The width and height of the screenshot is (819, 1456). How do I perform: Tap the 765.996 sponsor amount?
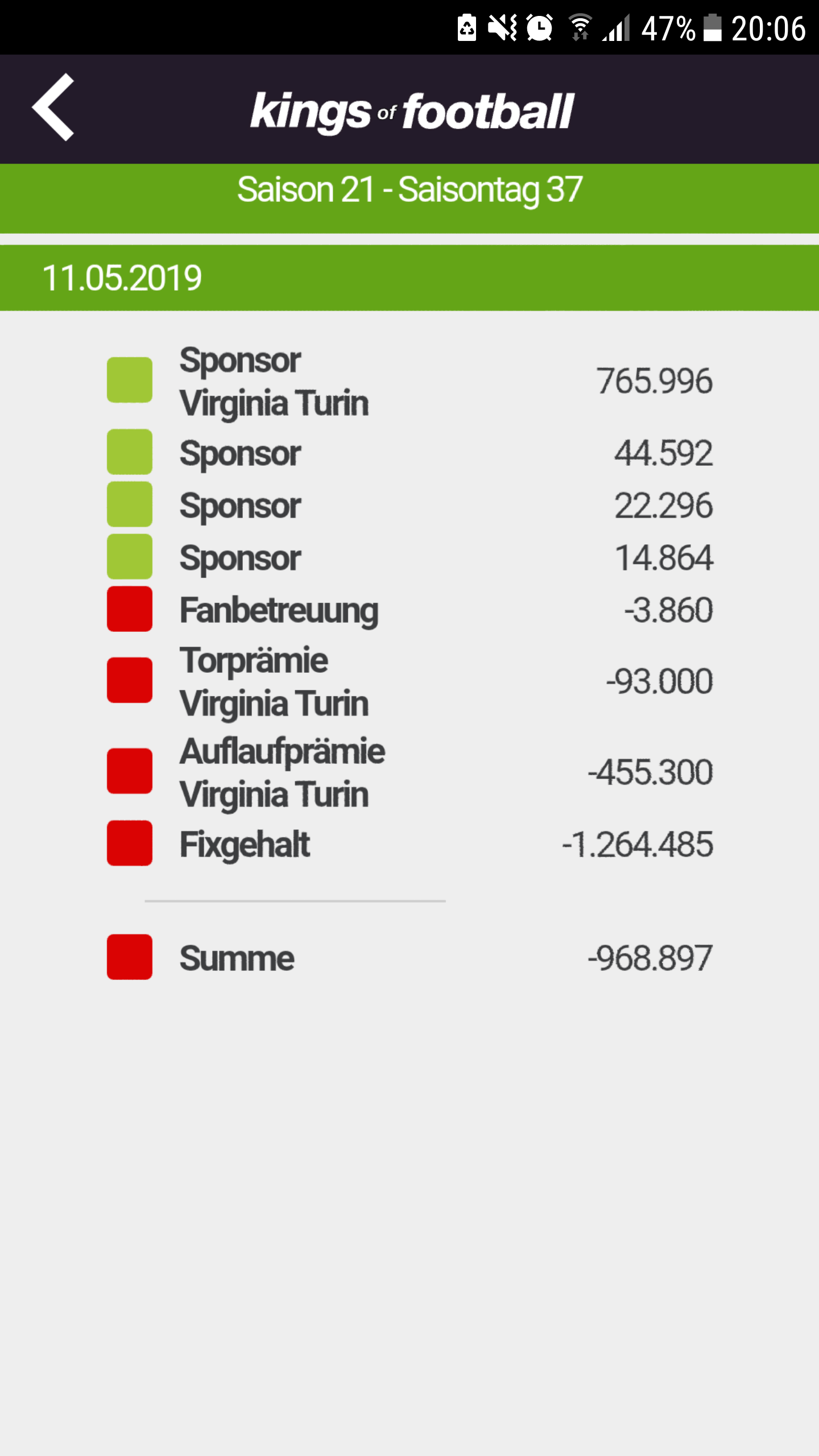[x=654, y=380]
